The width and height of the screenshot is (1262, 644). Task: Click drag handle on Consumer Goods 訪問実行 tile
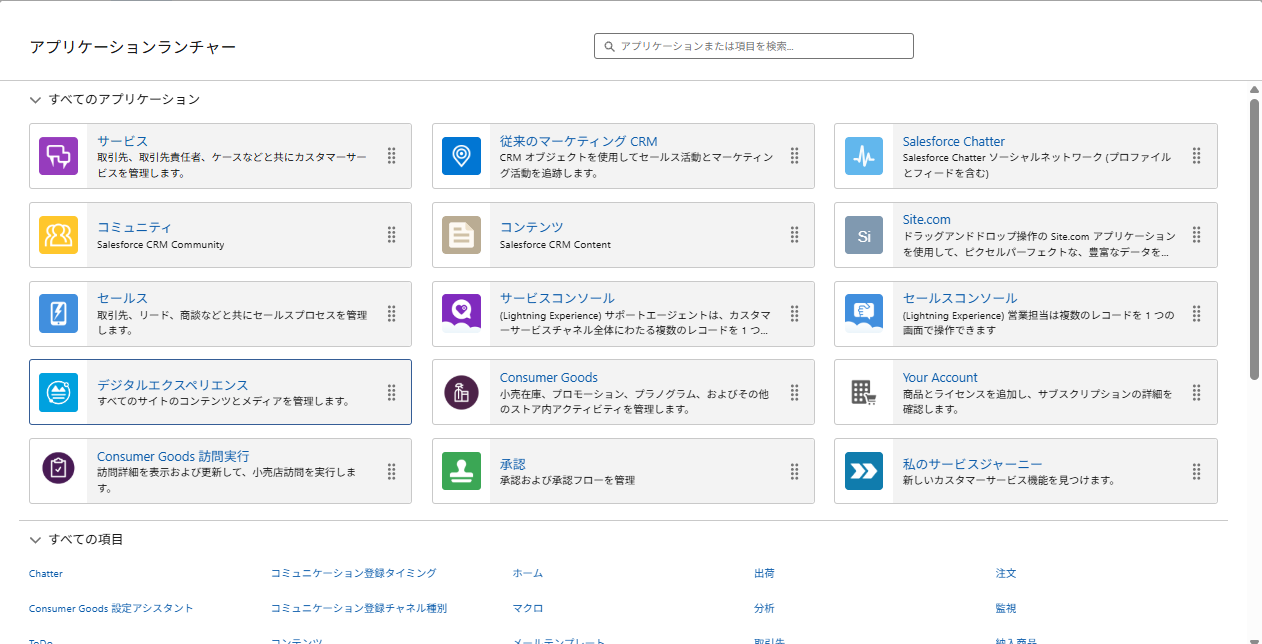click(392, 470)
